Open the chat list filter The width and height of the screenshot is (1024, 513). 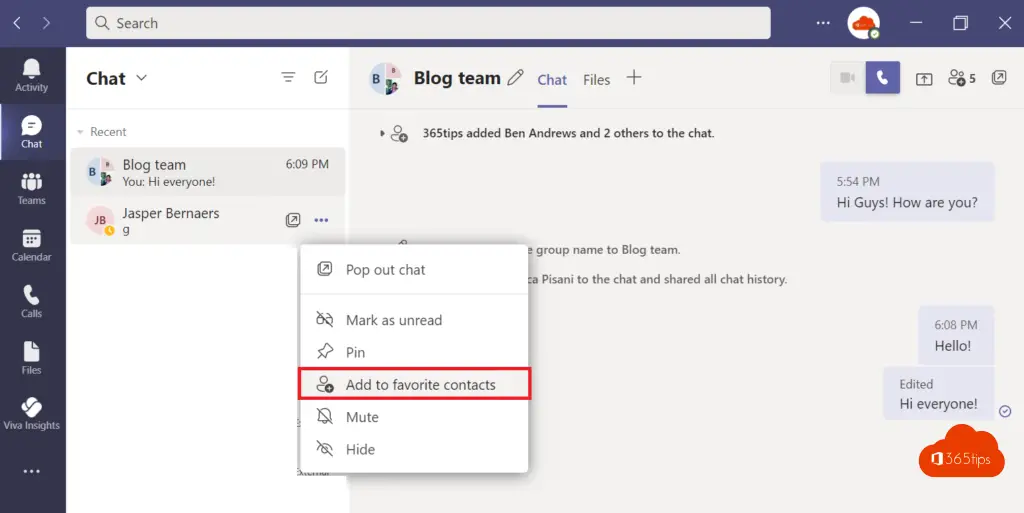pos(288,78)
